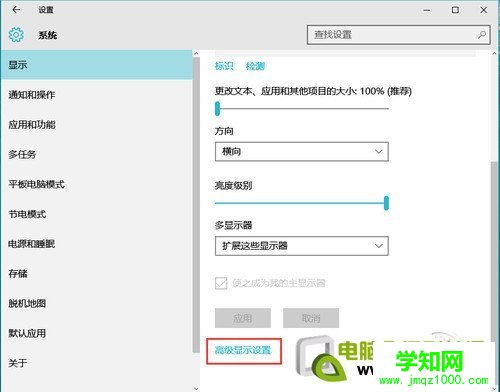Click the 应用 button
Screen dimensions: 500x392
pos(243,318)
